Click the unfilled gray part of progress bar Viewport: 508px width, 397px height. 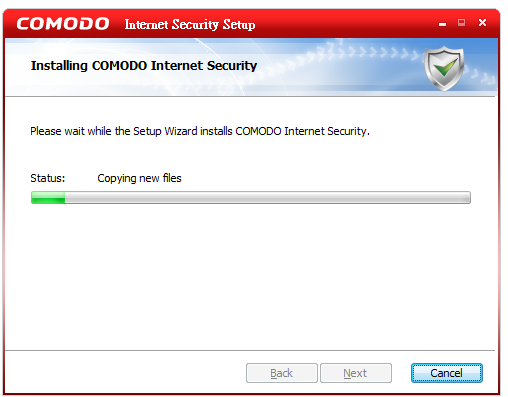pyautogui.click(x=268, y=197)
